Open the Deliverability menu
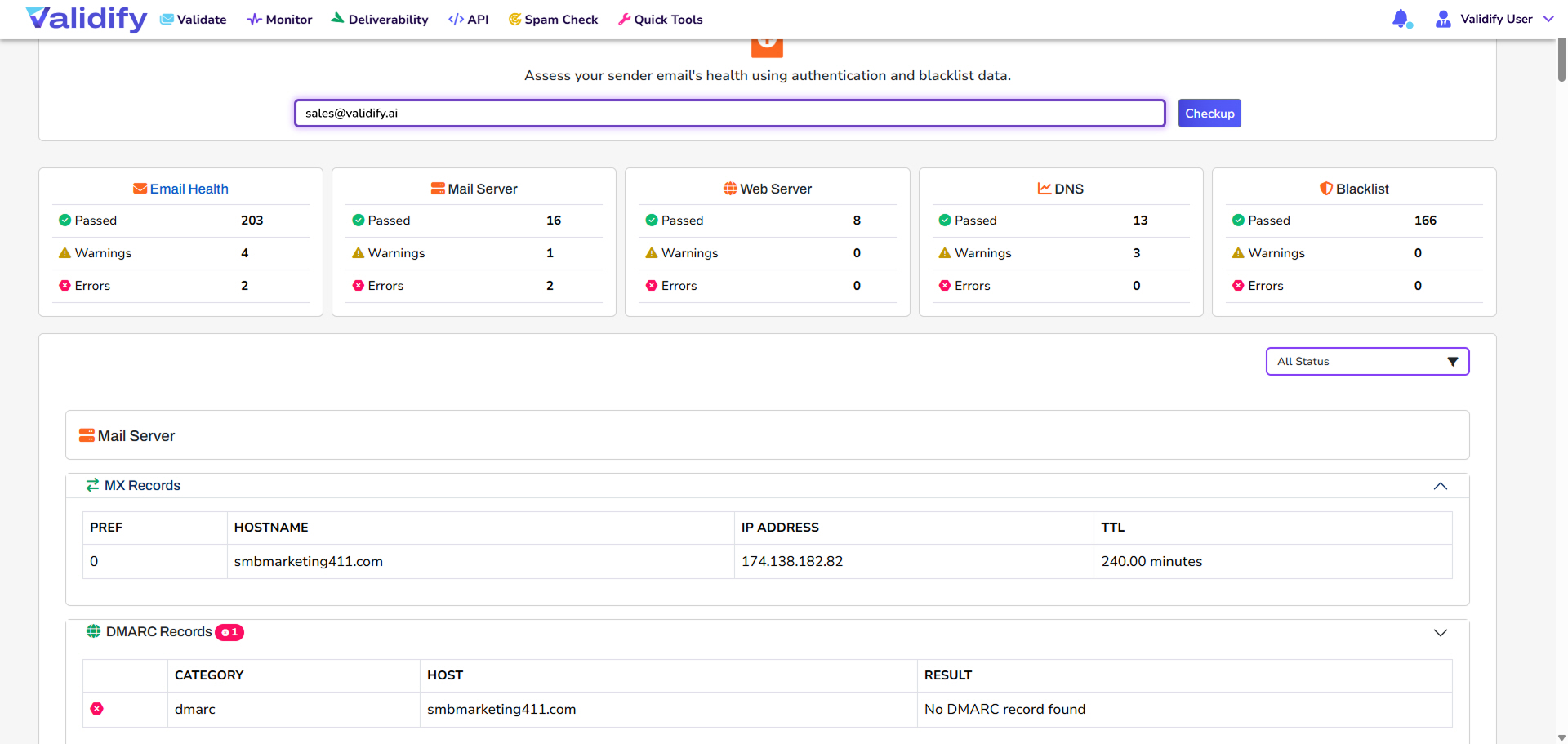This screenshot has height=744, width=1568. click(x=380, y=19)
